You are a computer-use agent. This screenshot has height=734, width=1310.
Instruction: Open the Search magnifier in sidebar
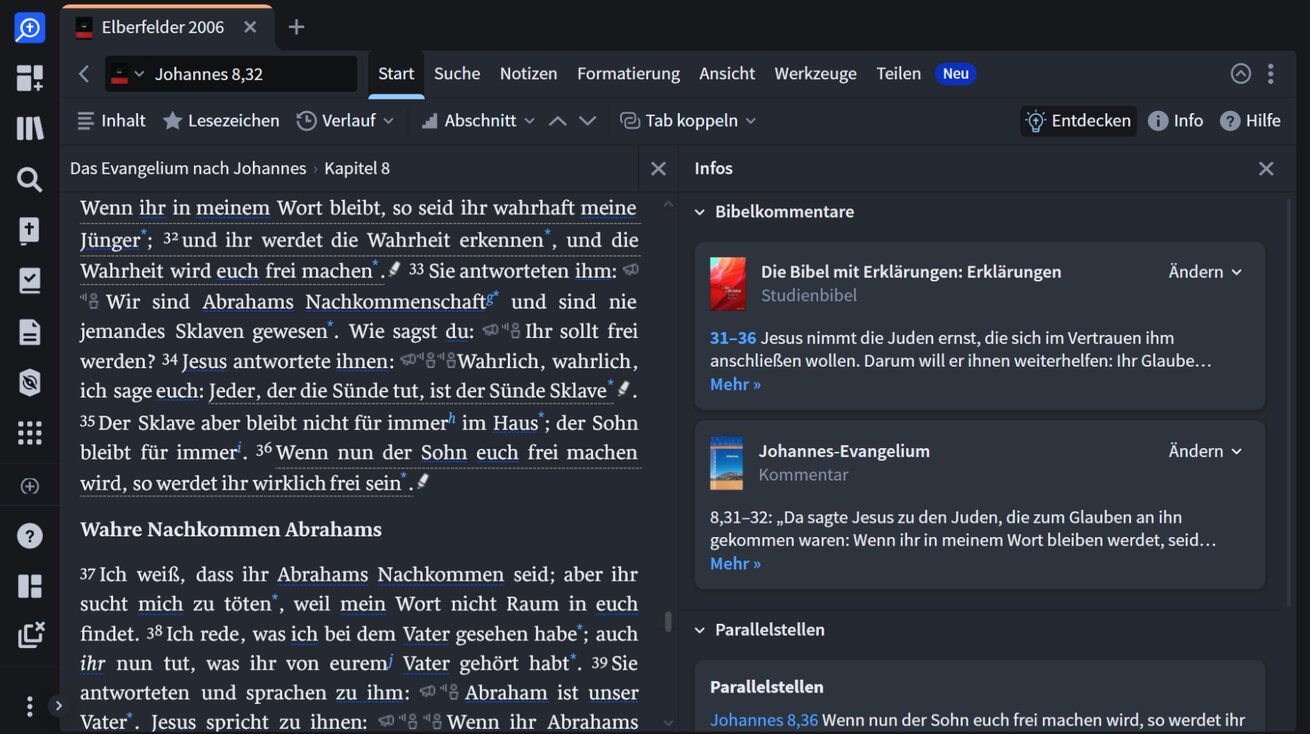(29, 180)
